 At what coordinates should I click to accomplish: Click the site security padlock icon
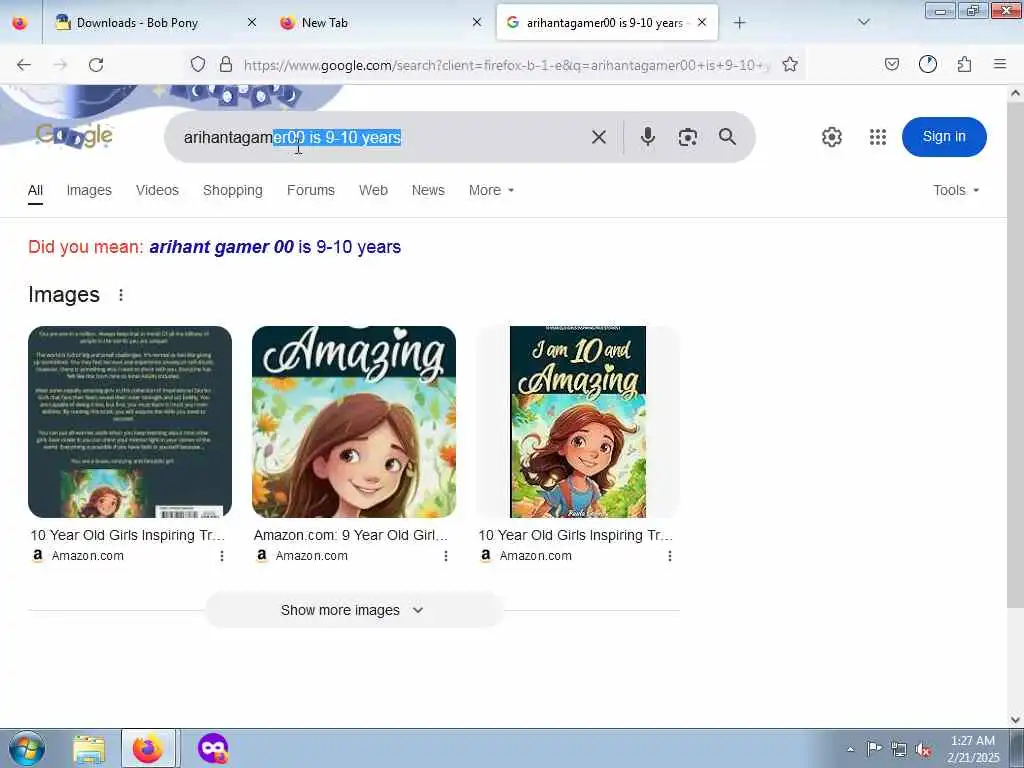(226, 64)
